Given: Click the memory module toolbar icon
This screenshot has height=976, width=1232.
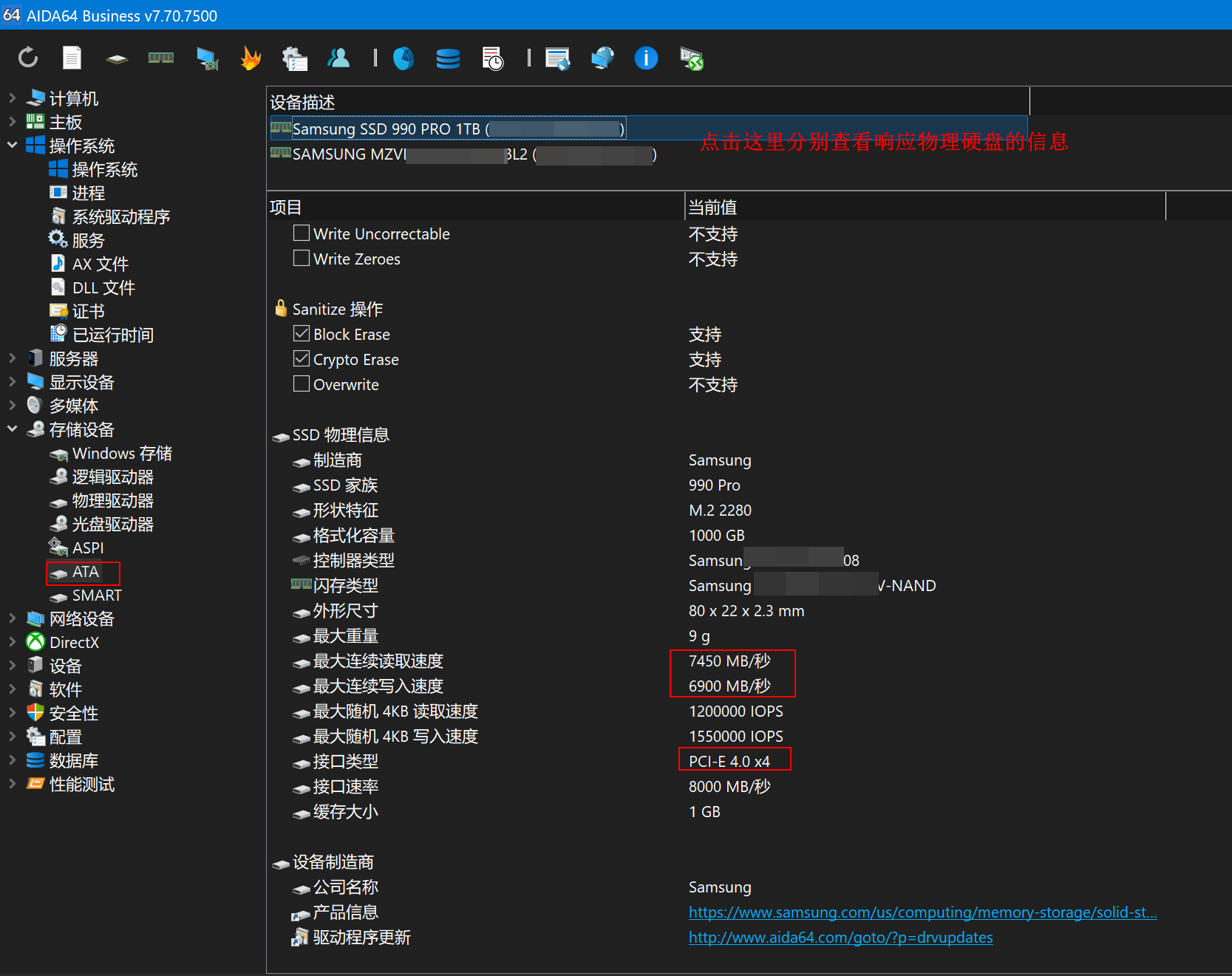Looking at the screenshot, I should (161, 58).
